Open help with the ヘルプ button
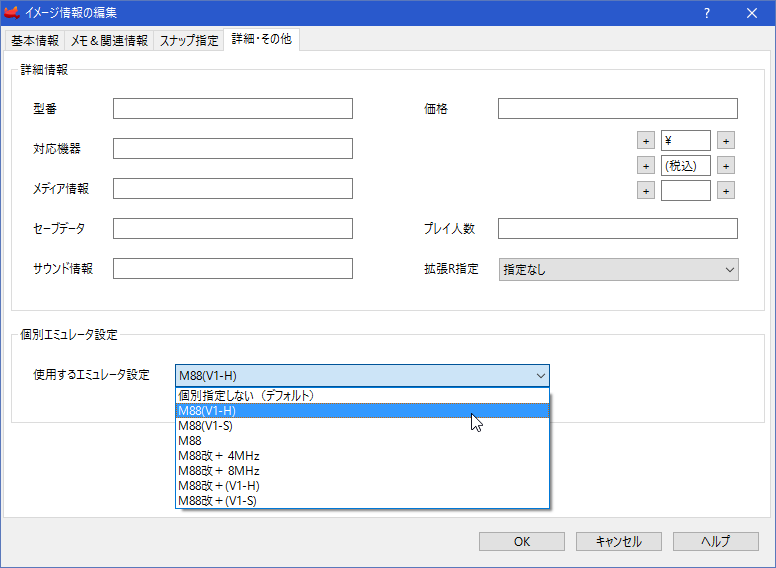The width and height of the screenshot is (776, 568). tap(715, 541)
